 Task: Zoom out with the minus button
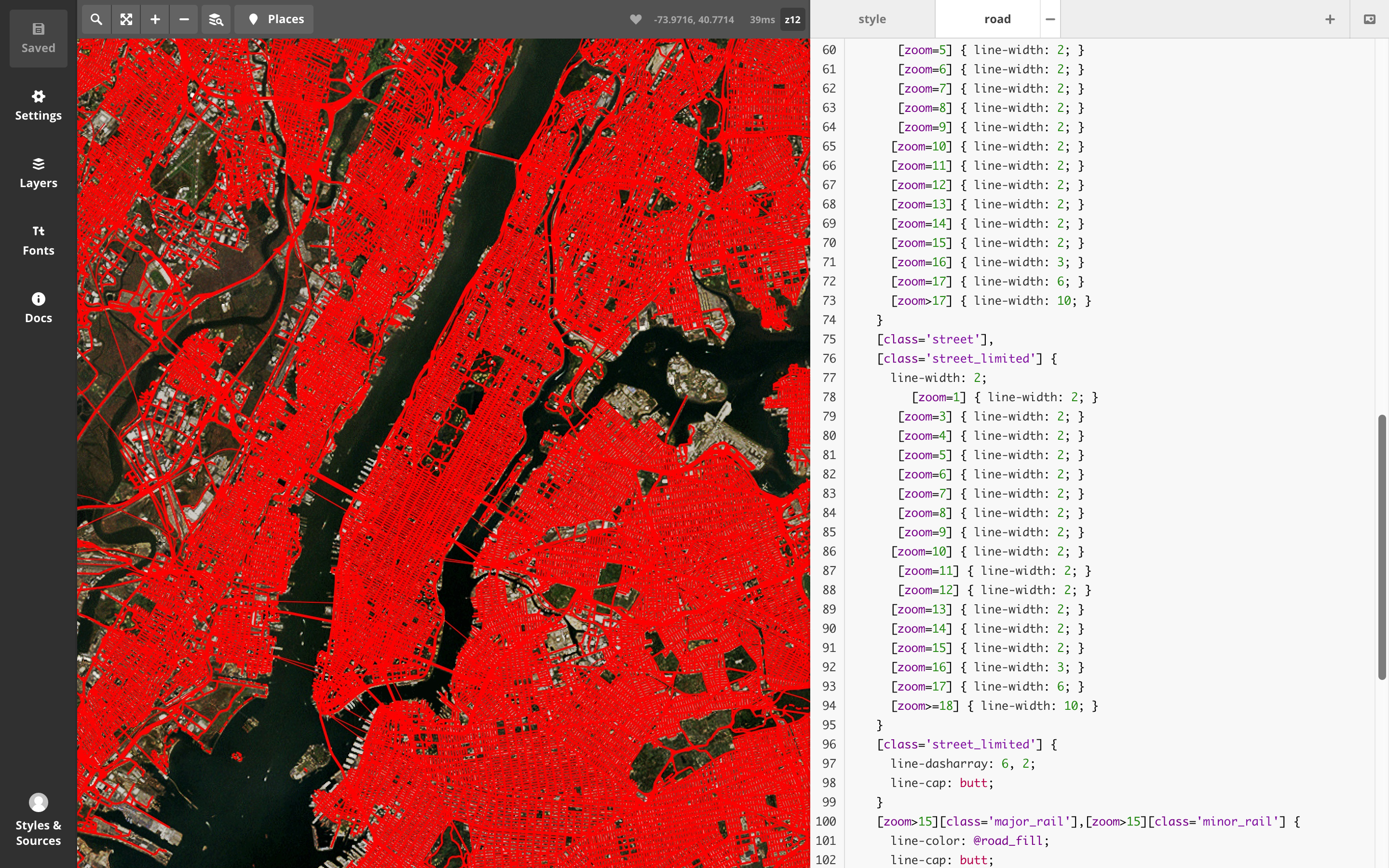pos(184,19)
